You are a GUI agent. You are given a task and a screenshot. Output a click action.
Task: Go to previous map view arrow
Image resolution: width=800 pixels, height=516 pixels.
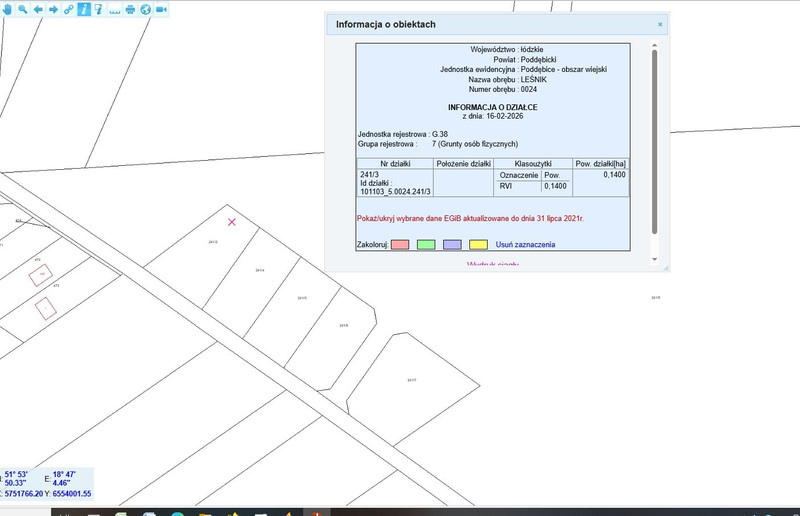[38, 9]
